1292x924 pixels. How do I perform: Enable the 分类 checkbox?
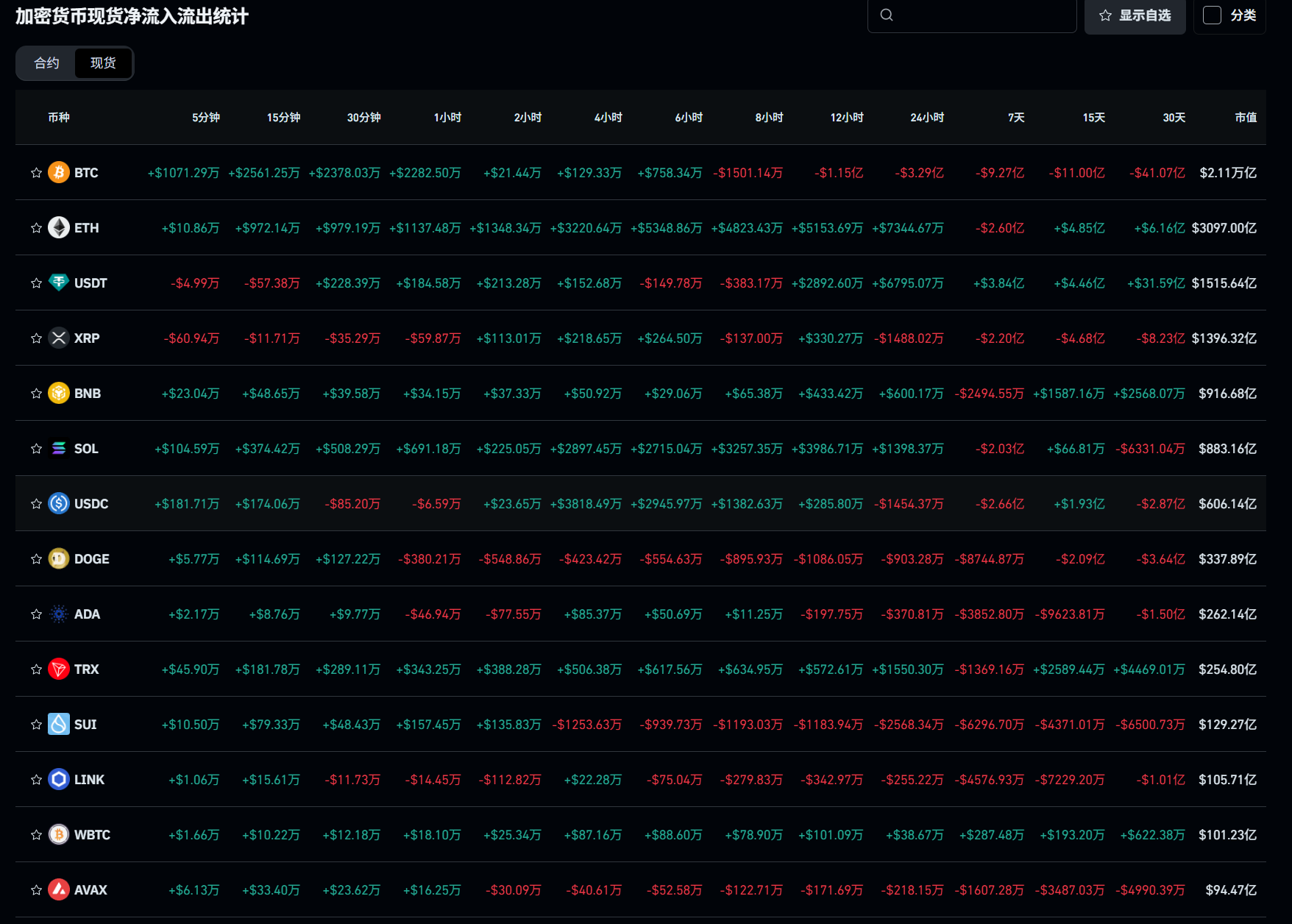pyautogui.click(x=1212, y=15)
